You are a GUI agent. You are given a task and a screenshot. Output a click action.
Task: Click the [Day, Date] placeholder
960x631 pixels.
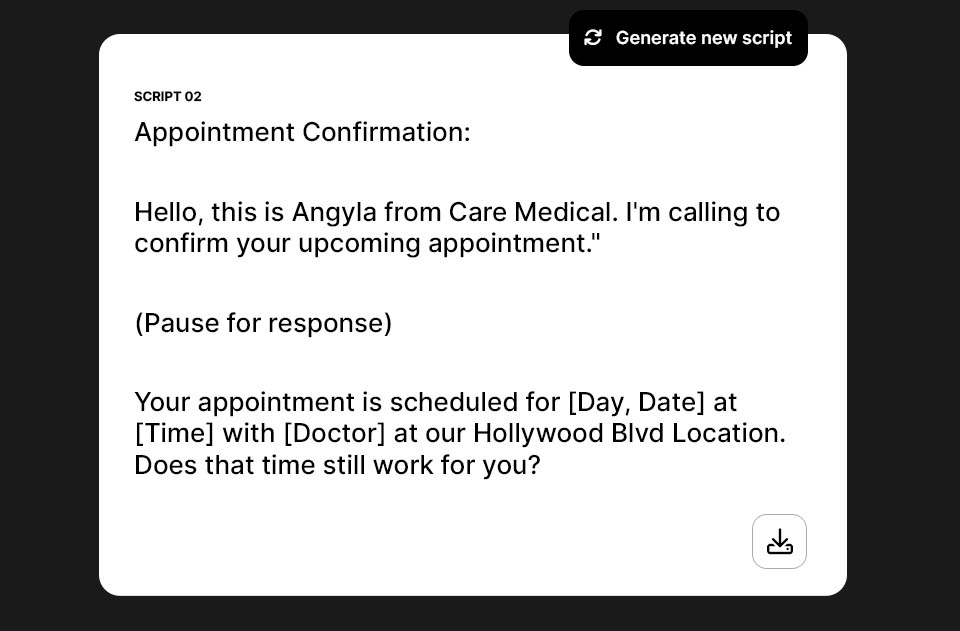tap(637, 403)
